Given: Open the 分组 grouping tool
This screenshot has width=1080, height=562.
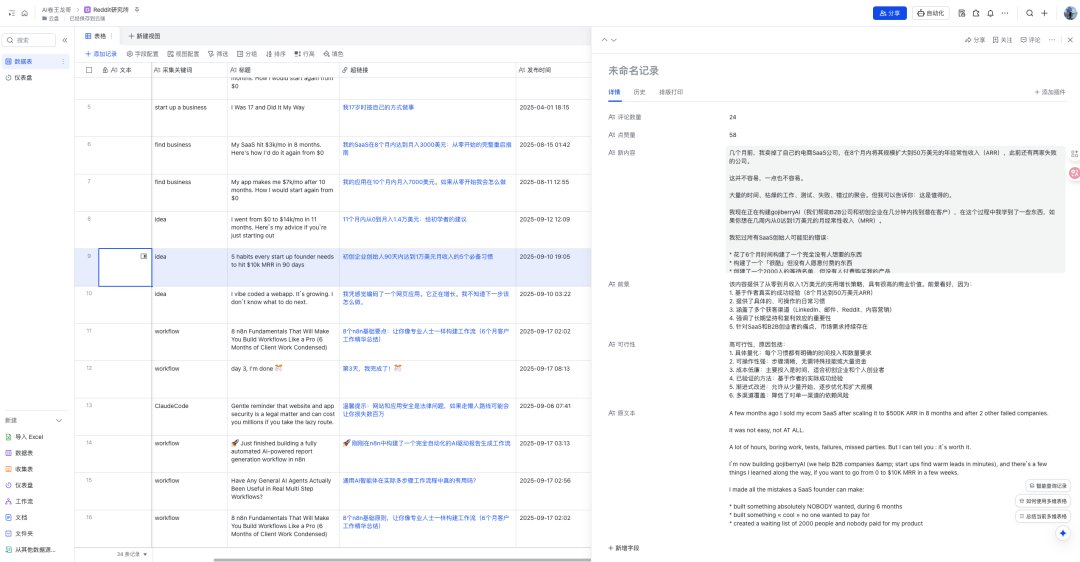Looking at the screenshot, I should tap(245, 54).
